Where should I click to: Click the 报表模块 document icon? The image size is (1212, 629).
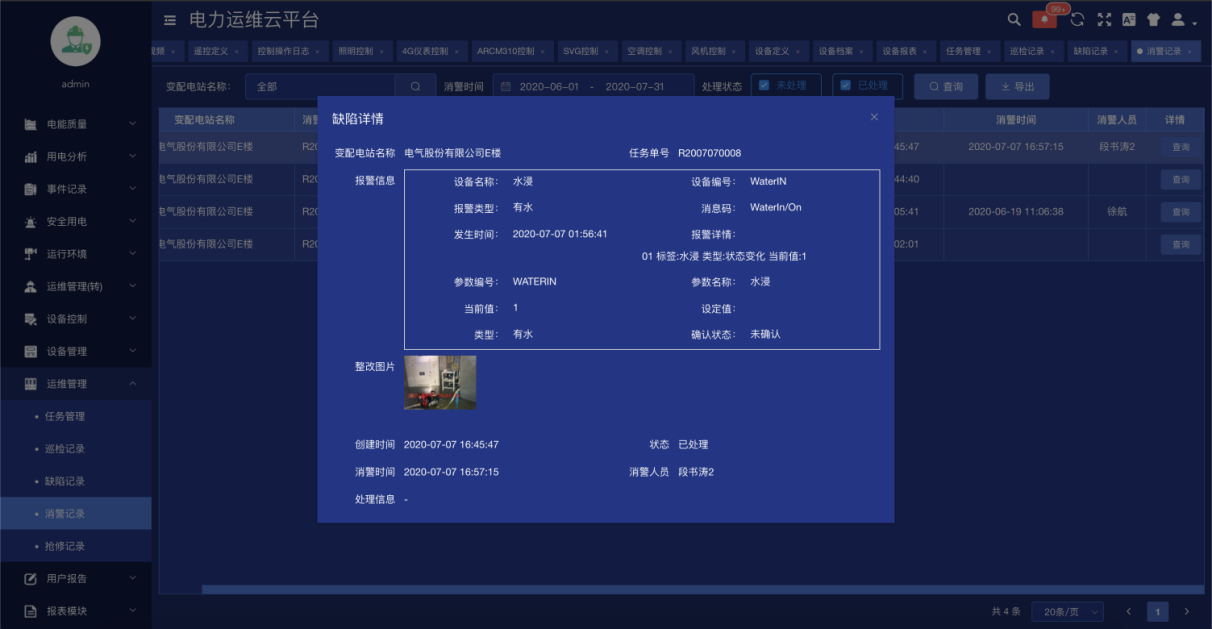pos(30,611)
